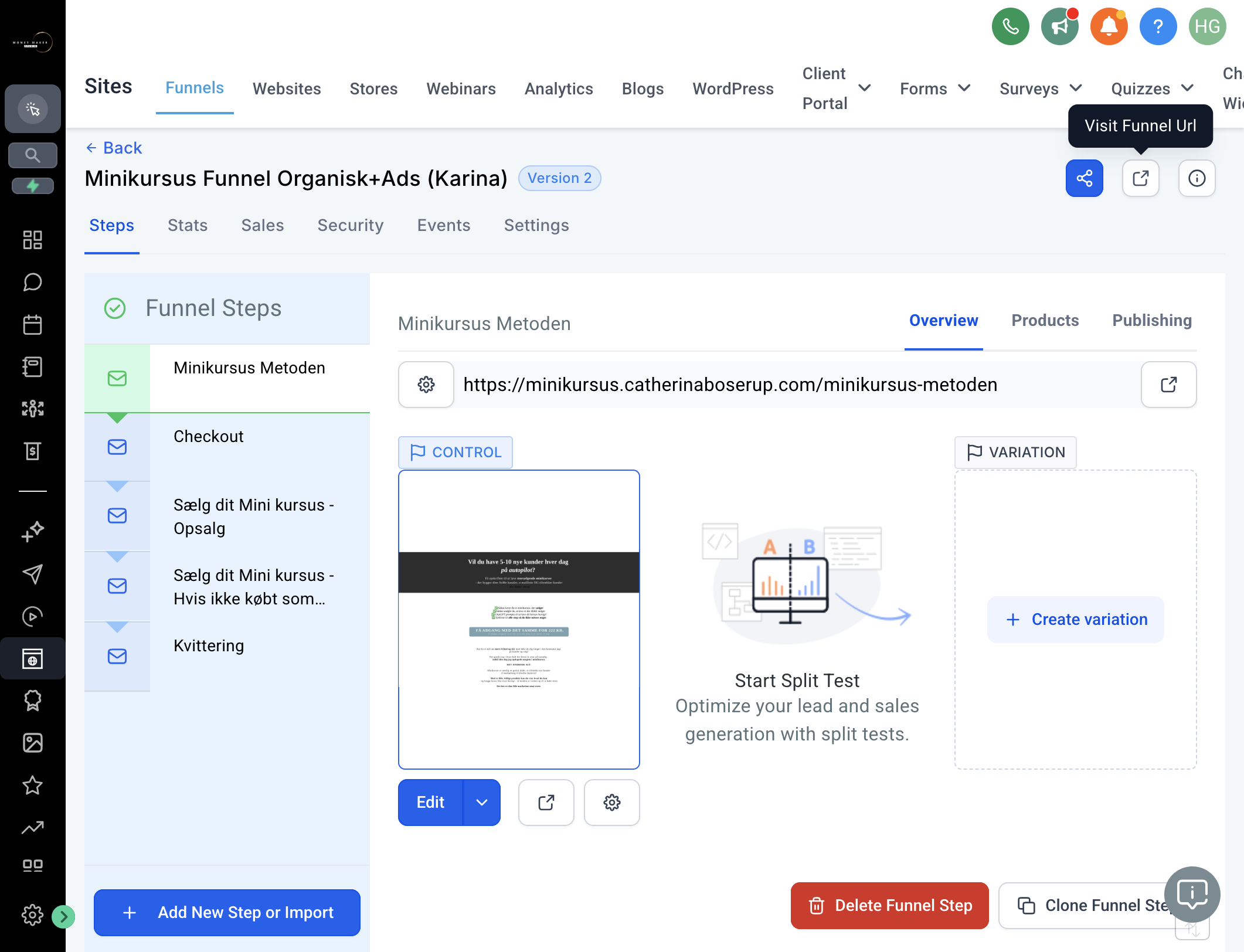Click the Create variation button
This screenshot has width=1244, height=952.
[x=1075, y=620]
